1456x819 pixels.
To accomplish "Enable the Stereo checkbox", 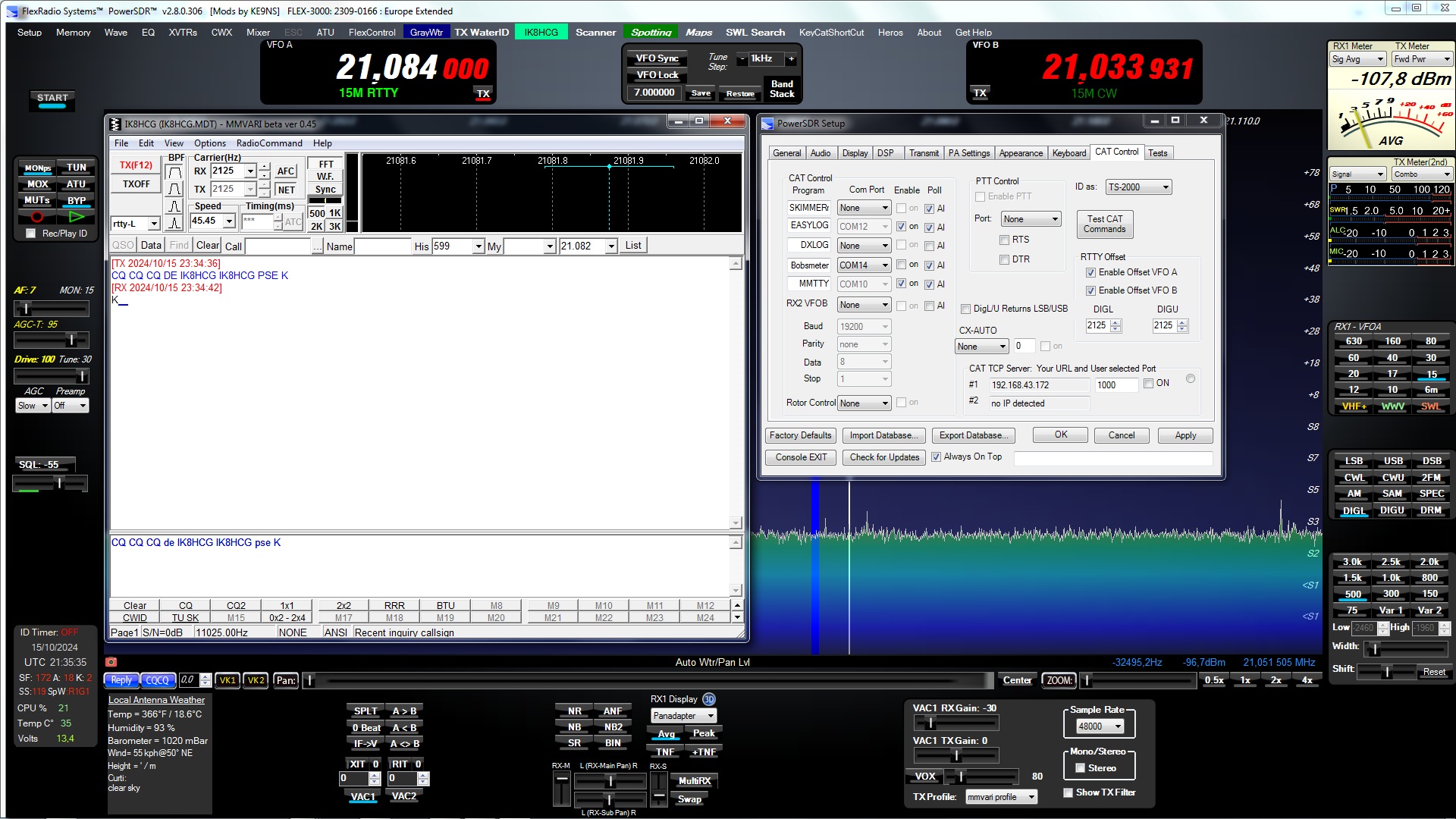I will pos(1081,768).
